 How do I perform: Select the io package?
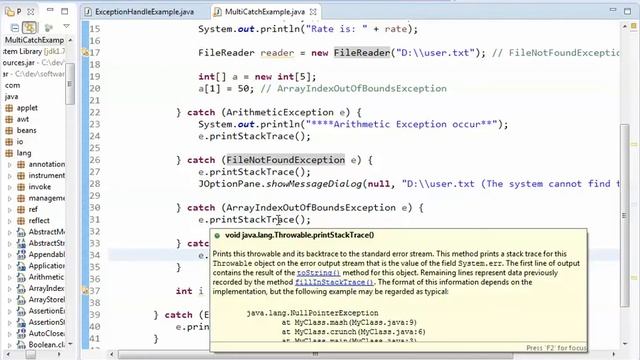point(20,142)
